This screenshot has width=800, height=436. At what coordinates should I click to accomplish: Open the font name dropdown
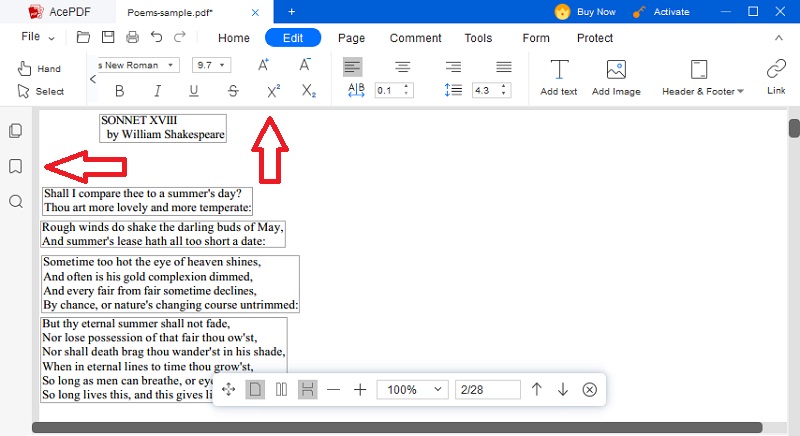click(170, 65)
